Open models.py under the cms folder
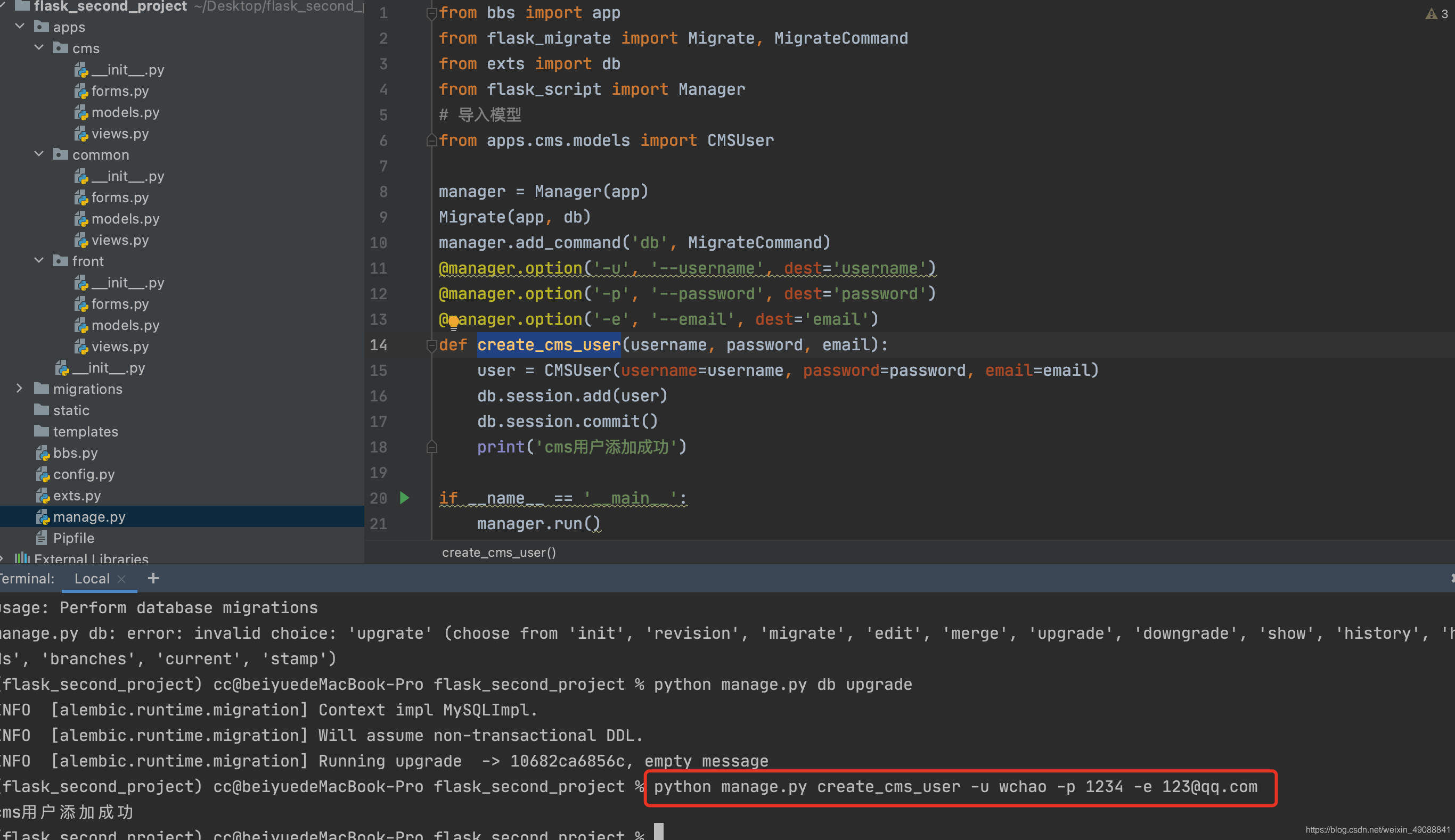This screenshot has height=840, width=1455. pyautogui.click(x=117, y=112)
